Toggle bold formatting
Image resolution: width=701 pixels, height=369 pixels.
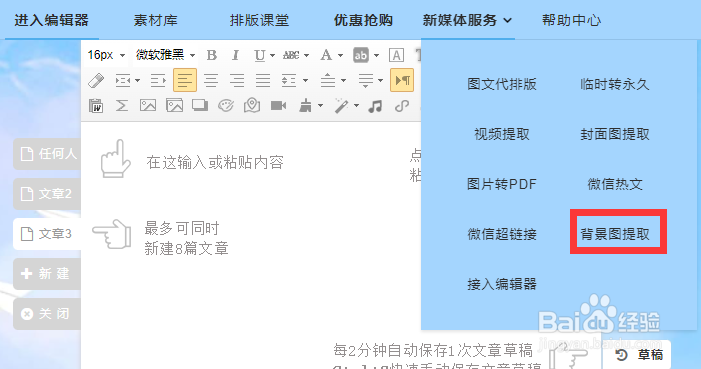pyautogui.click(x=212, y=55)
